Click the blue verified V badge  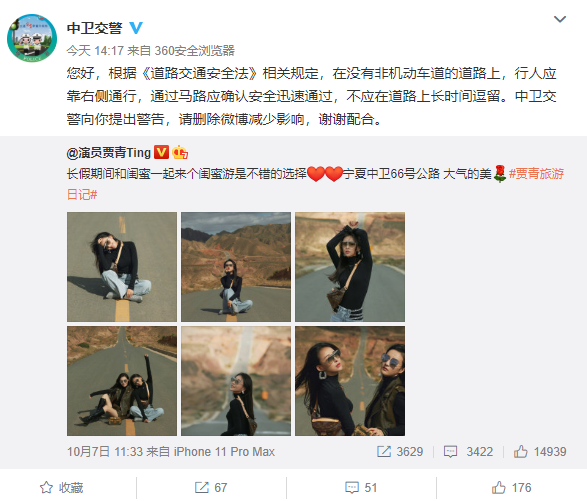coord(136,28)
